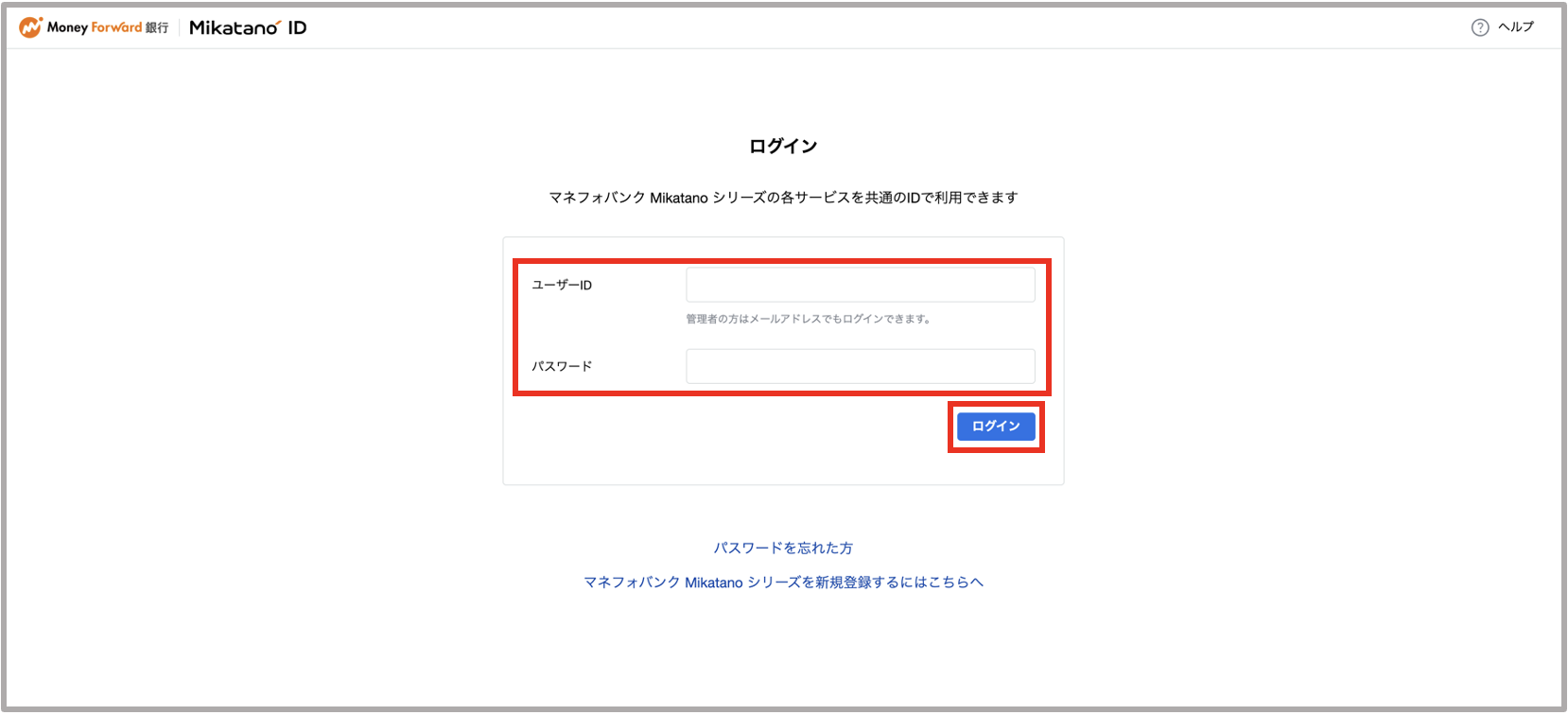Click the blue ログイン button

[x=996, y=427]
